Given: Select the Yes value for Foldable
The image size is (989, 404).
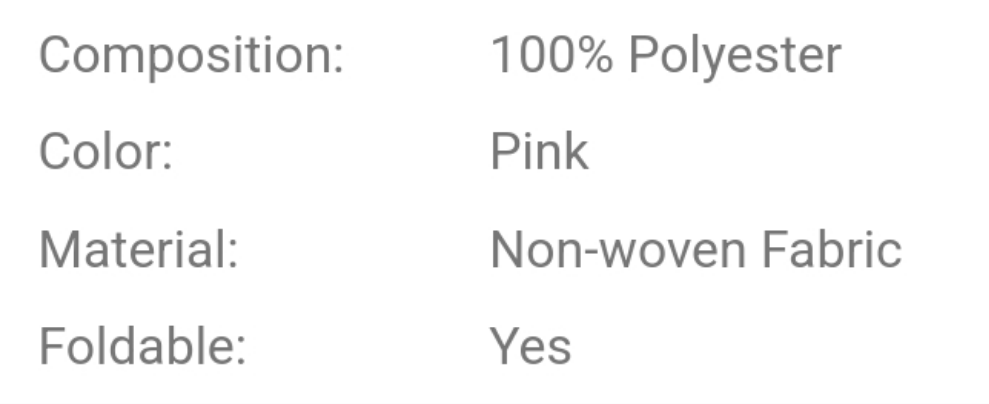Looking at the screenshot, I should click(530, 346).
